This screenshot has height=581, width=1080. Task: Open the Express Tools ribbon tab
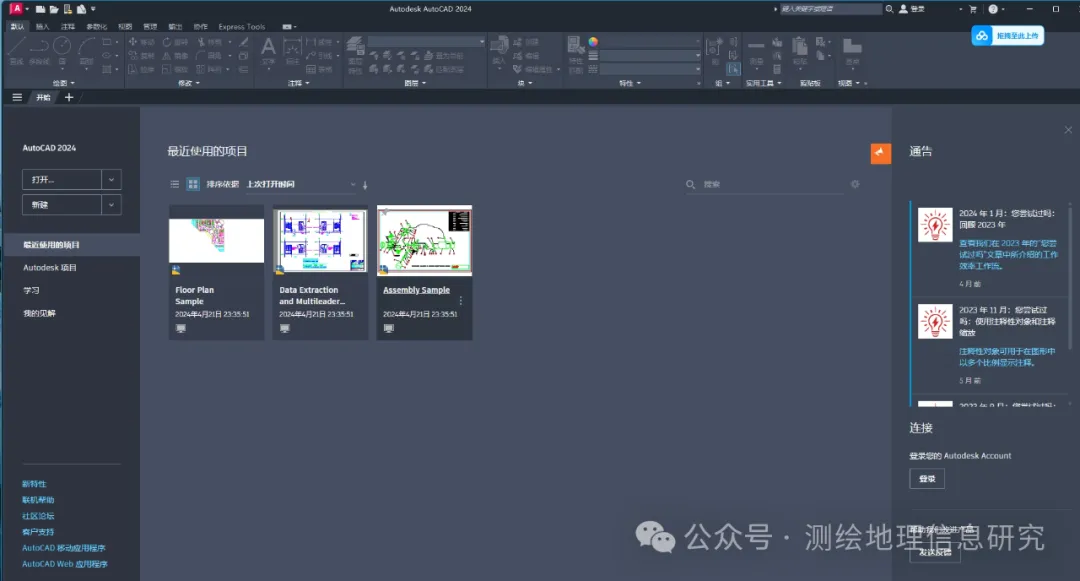pos(242,27)
